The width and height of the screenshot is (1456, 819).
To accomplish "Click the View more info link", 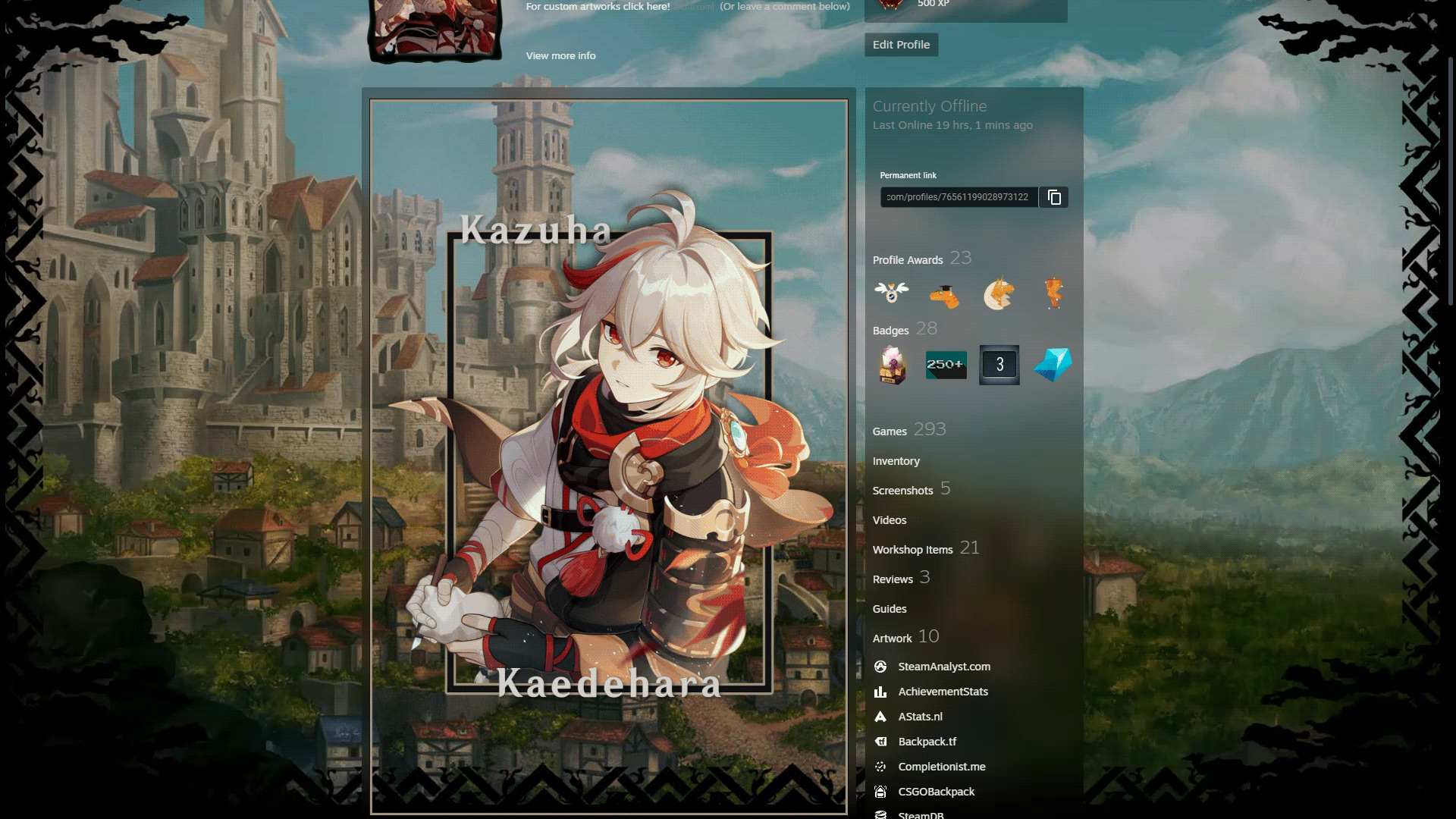I will (x=561, y=55).
